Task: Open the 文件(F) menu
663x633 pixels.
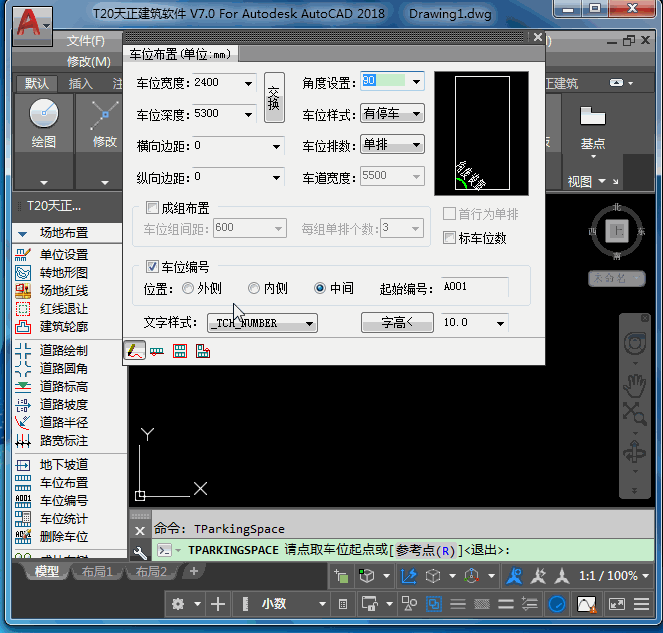Action: [x=85, y=41]
